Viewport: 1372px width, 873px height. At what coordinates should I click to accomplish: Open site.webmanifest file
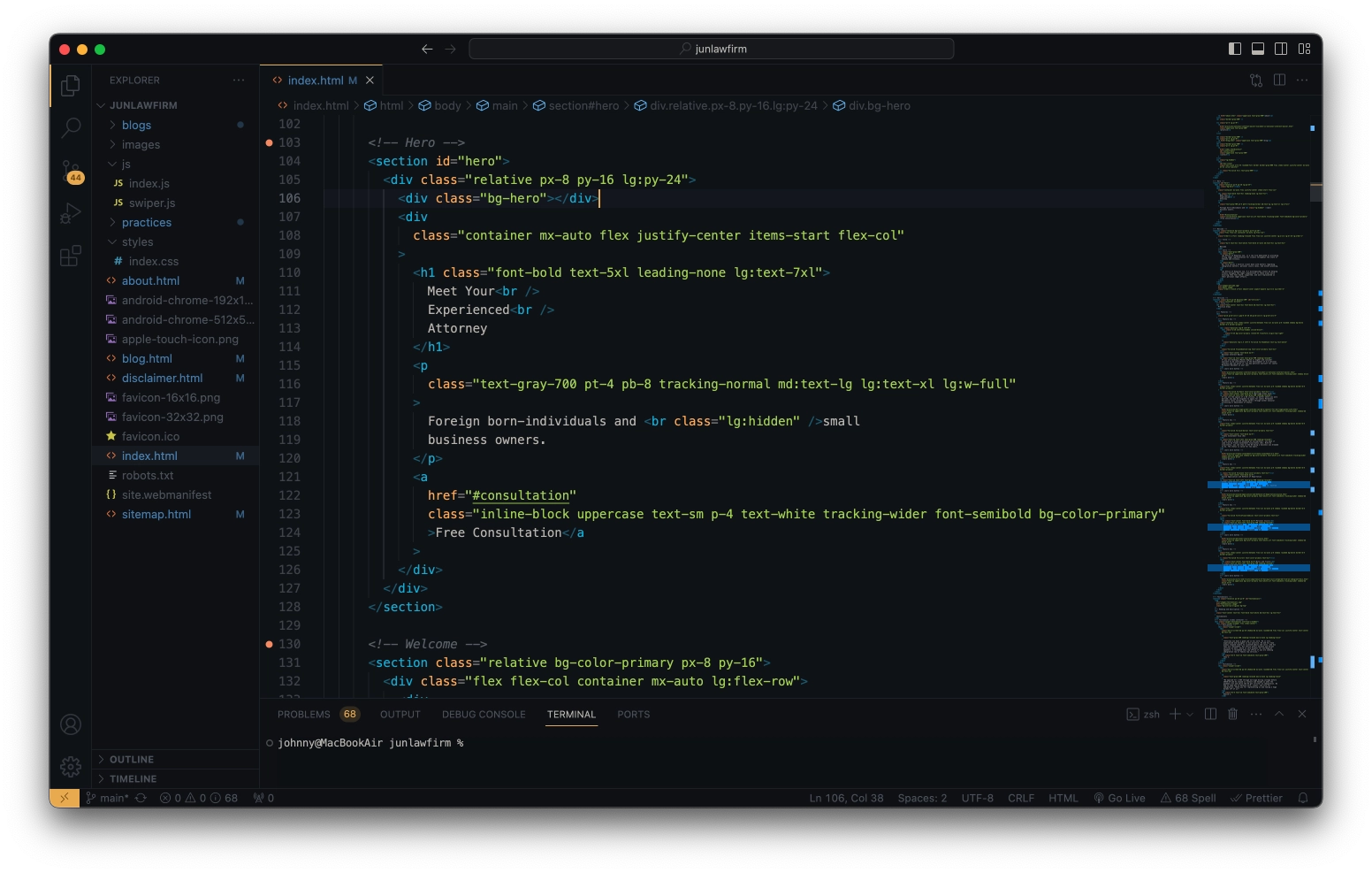pos(176,494)
